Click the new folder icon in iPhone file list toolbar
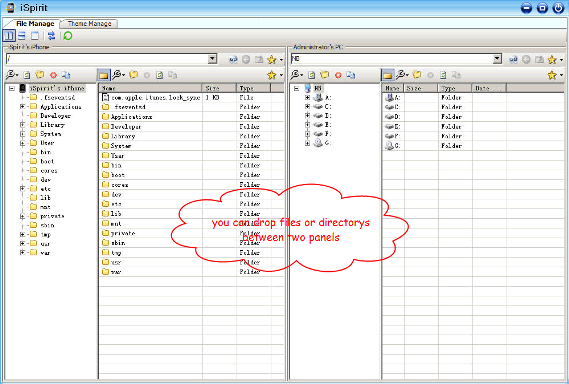569x384 pixels. pyautogui.click(x=134, y=75)
